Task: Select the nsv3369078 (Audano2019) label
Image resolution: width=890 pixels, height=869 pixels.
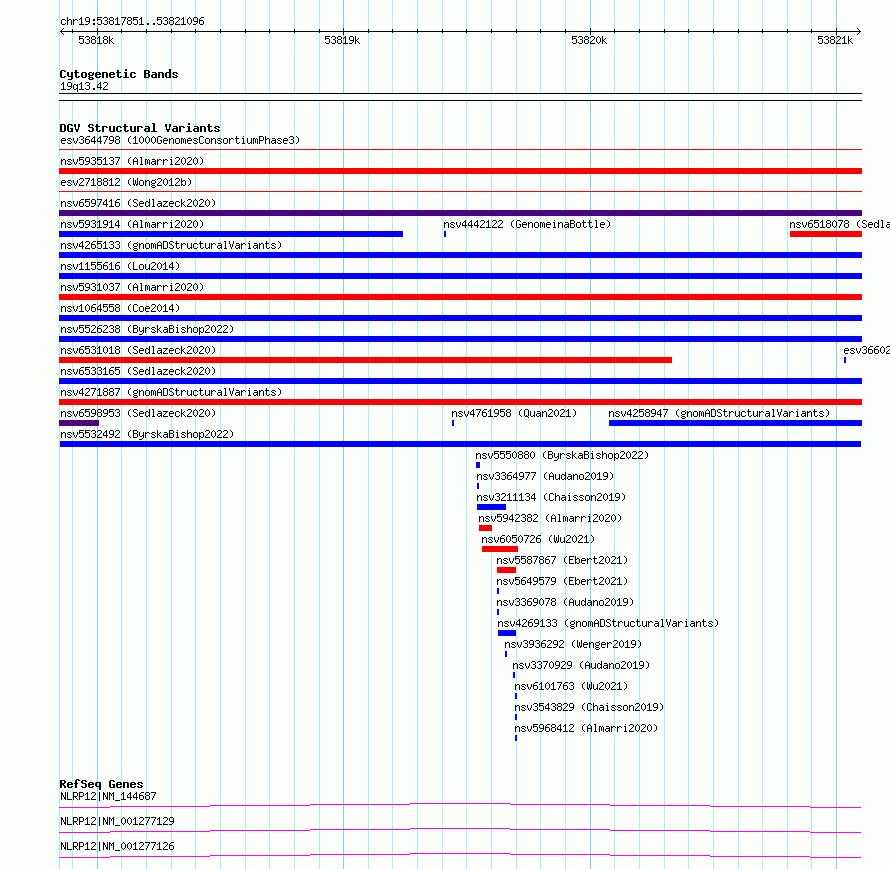Action: click(565, 602)
